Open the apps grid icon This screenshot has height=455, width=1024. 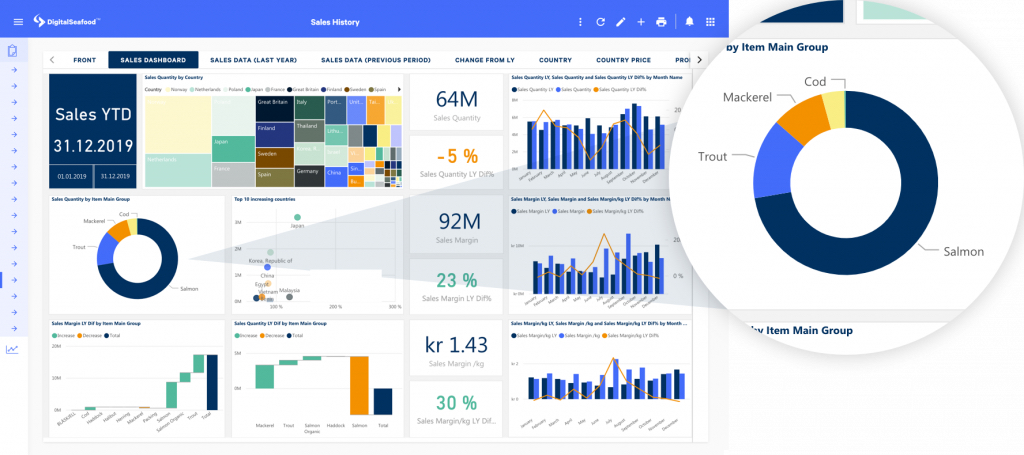point(710,21)
